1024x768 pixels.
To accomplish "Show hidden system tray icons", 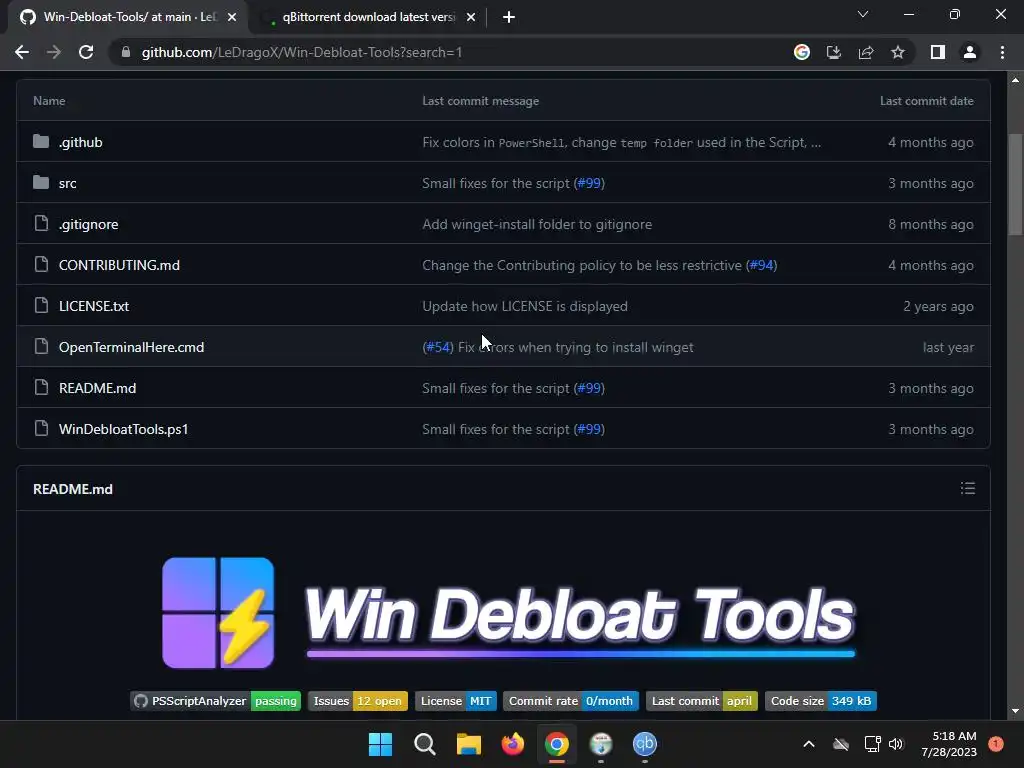I will click(808, 744).
